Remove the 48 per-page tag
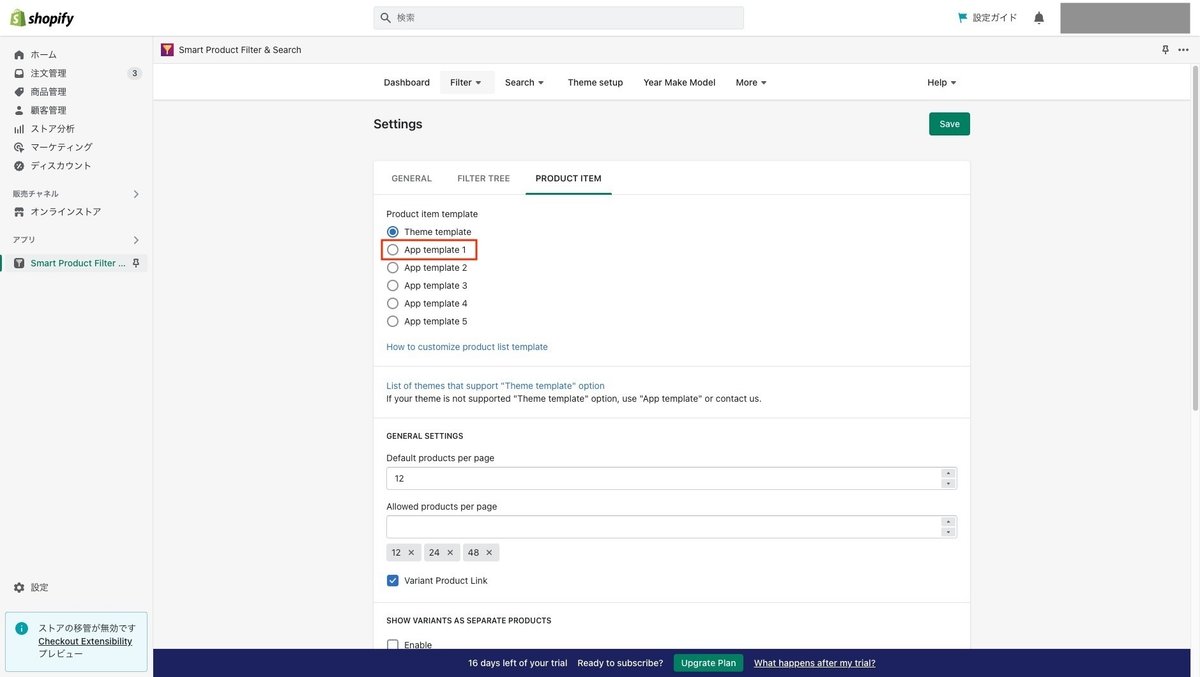Screen dimensions: 1200x677 [x=489, y=552]
